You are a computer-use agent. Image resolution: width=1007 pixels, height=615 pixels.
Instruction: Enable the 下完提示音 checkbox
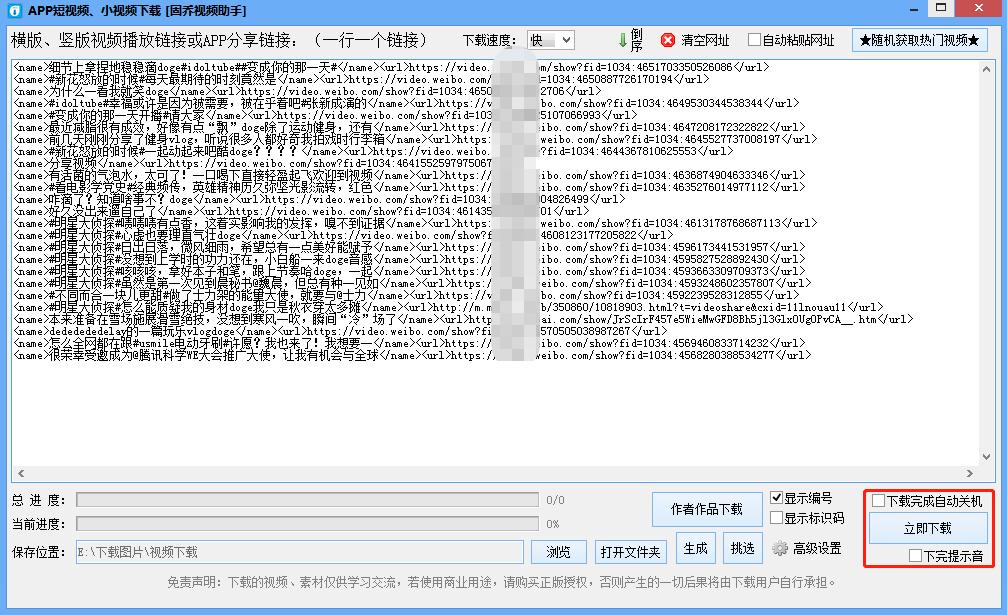pos(915,556)
